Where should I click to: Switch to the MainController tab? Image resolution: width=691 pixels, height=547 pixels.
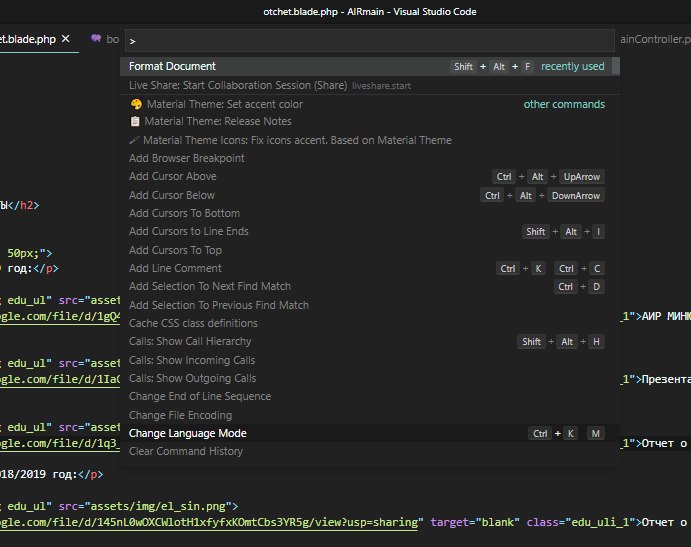(x=655, y=39)
